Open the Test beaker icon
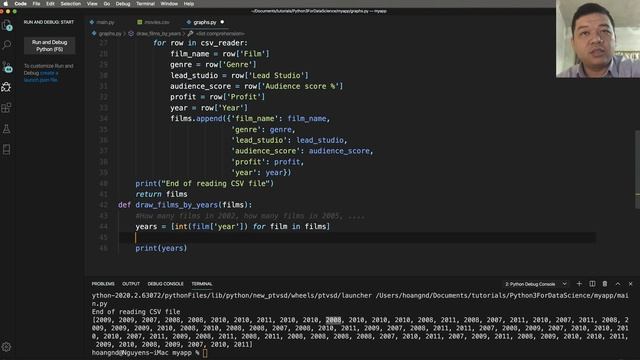 [7, 129]
